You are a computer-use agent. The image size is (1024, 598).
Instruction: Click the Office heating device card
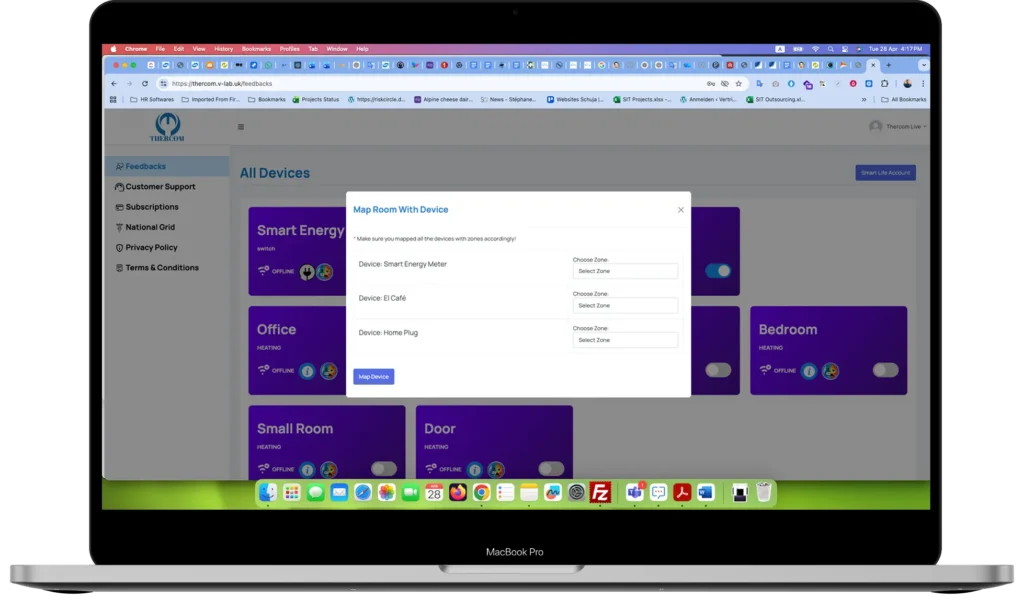point(297,351)
